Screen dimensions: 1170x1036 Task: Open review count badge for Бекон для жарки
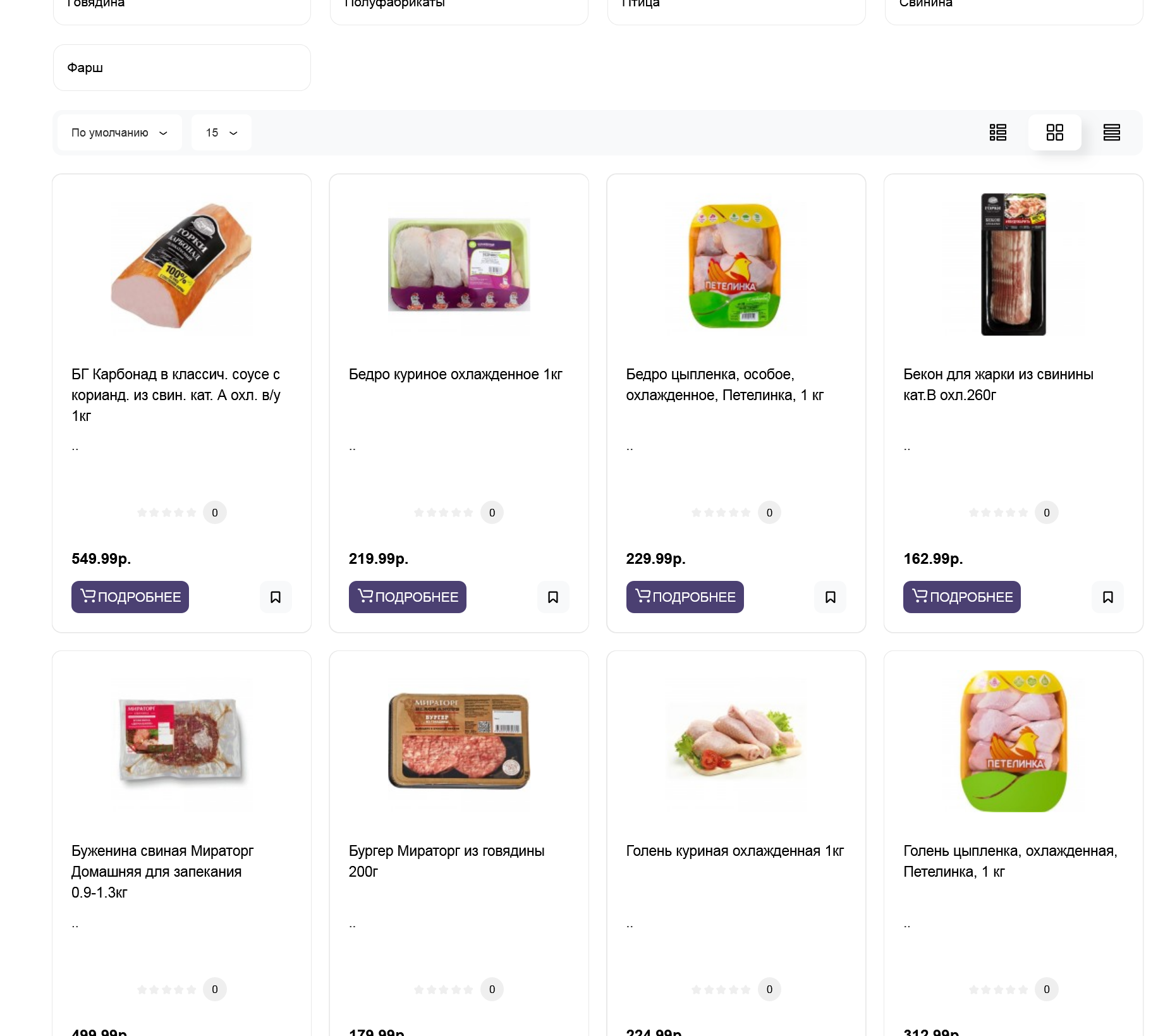tap(1047, 513)
